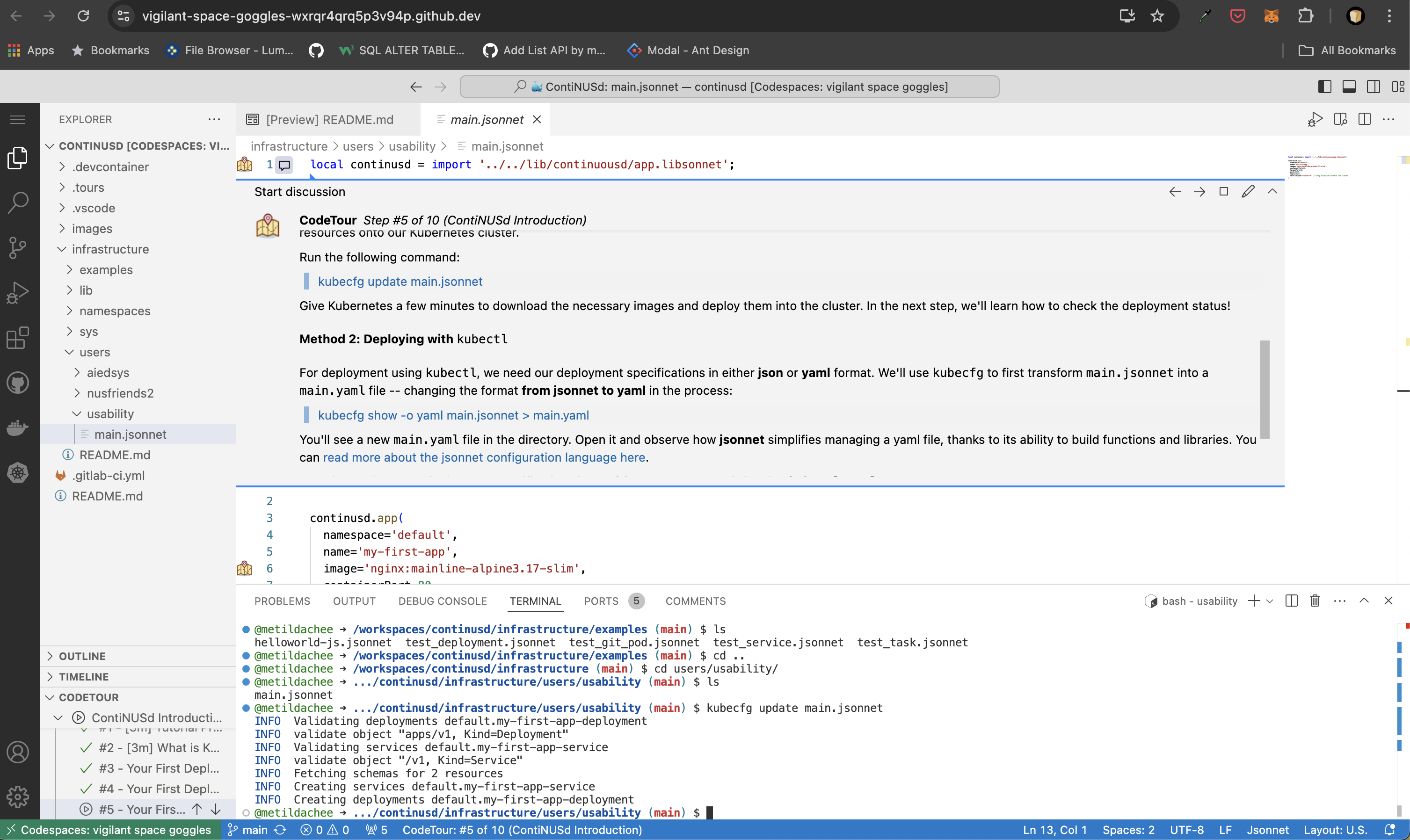1410x840 pixels.
Task: Run the kubecfg show yaml command link
Action: click(453, 415)
